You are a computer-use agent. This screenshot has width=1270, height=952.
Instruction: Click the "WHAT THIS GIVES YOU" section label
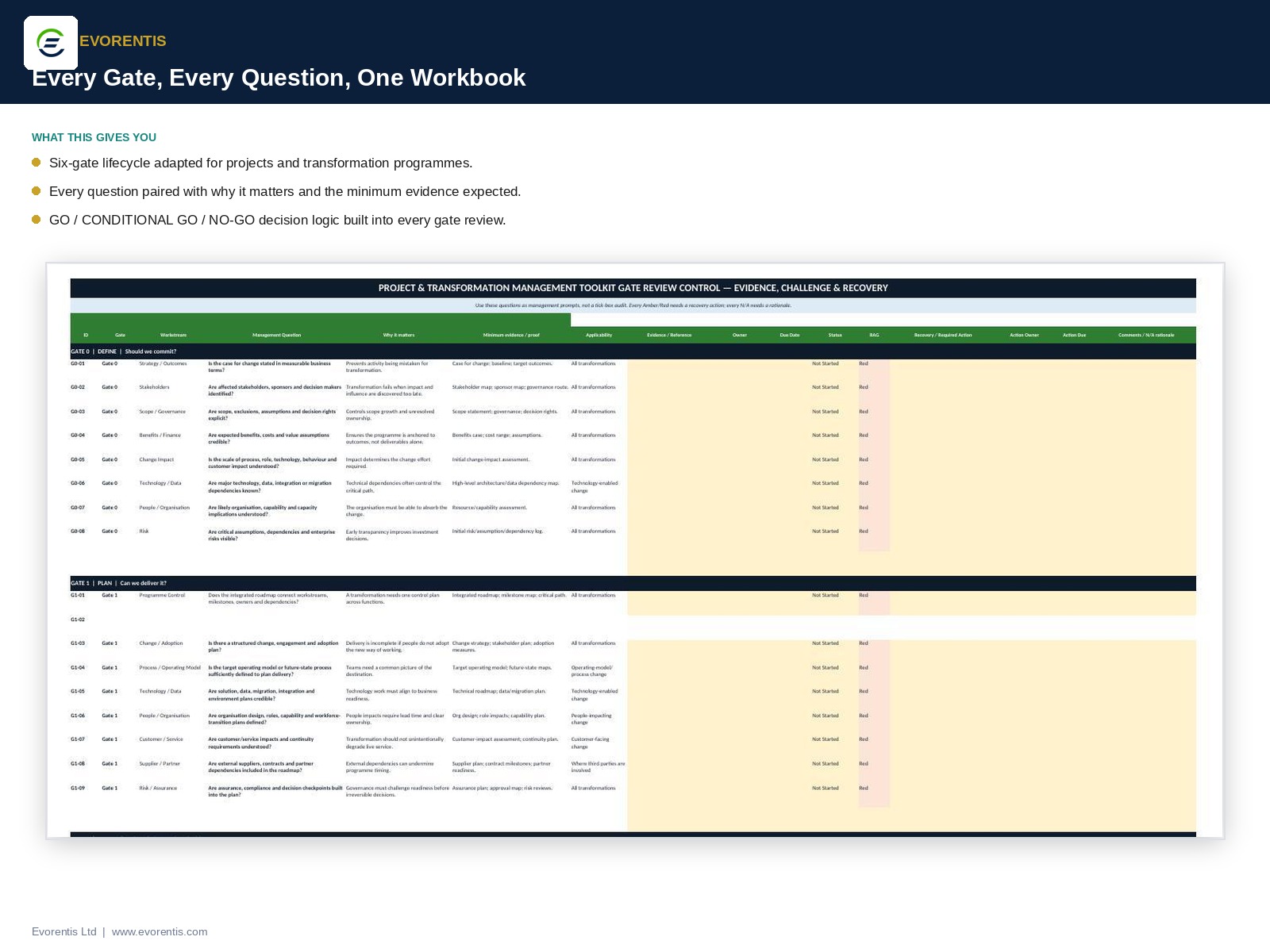pyautogui.click(x=94, y=137)
